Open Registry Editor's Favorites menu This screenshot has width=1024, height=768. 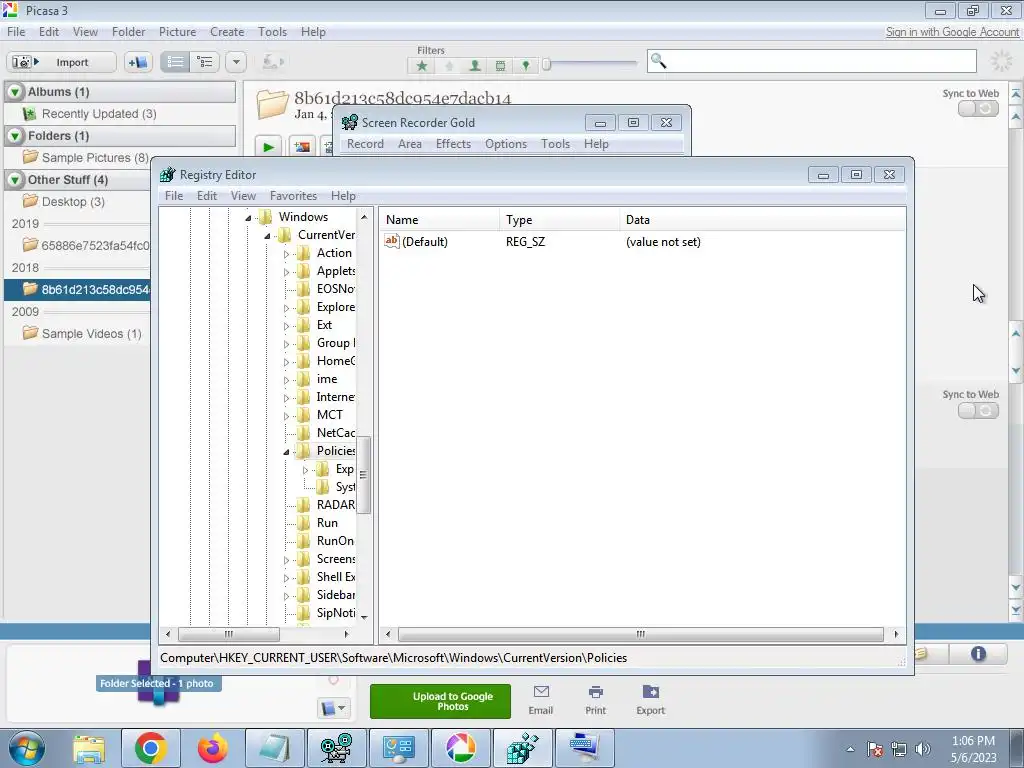coord(293,196)
